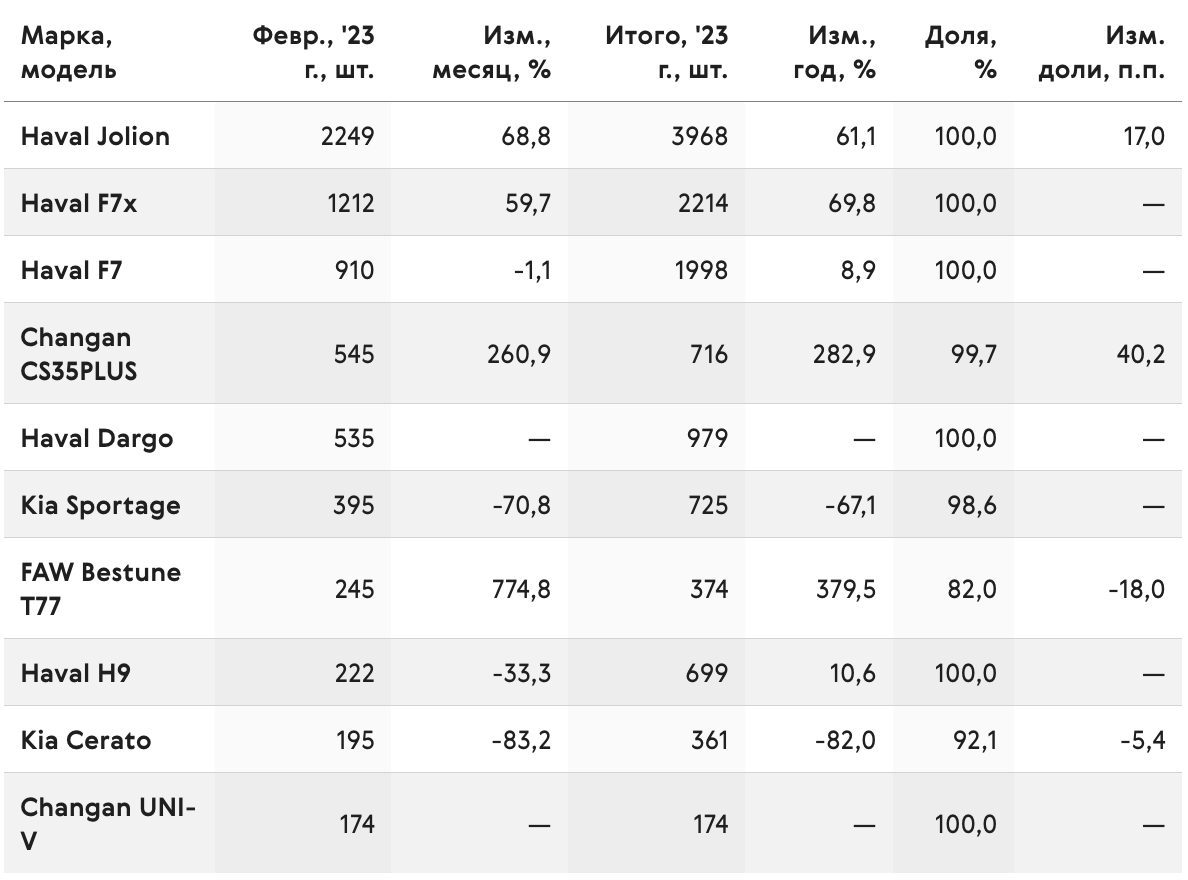
Task: Click the 'Изм., месяц, %' column header
Action: pyautogui.click(x=491, y=52)
